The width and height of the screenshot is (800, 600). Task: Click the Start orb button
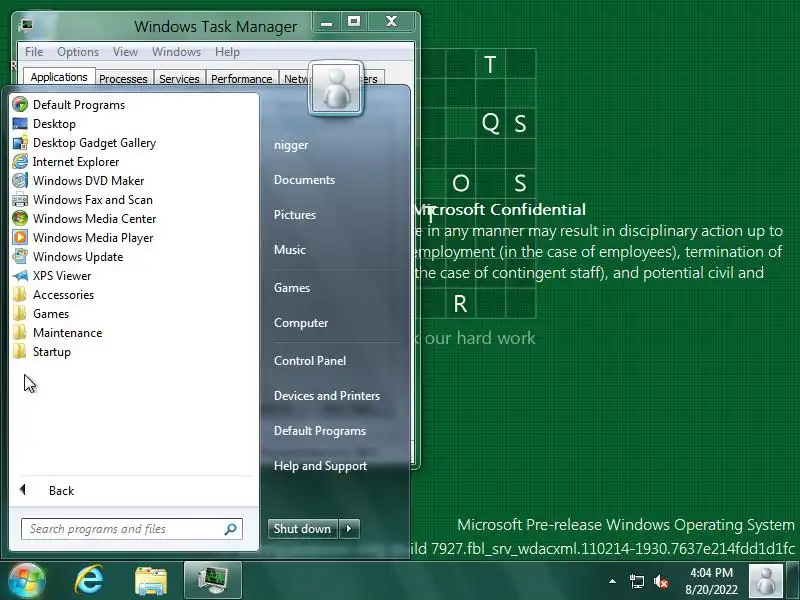pos(26,581)
